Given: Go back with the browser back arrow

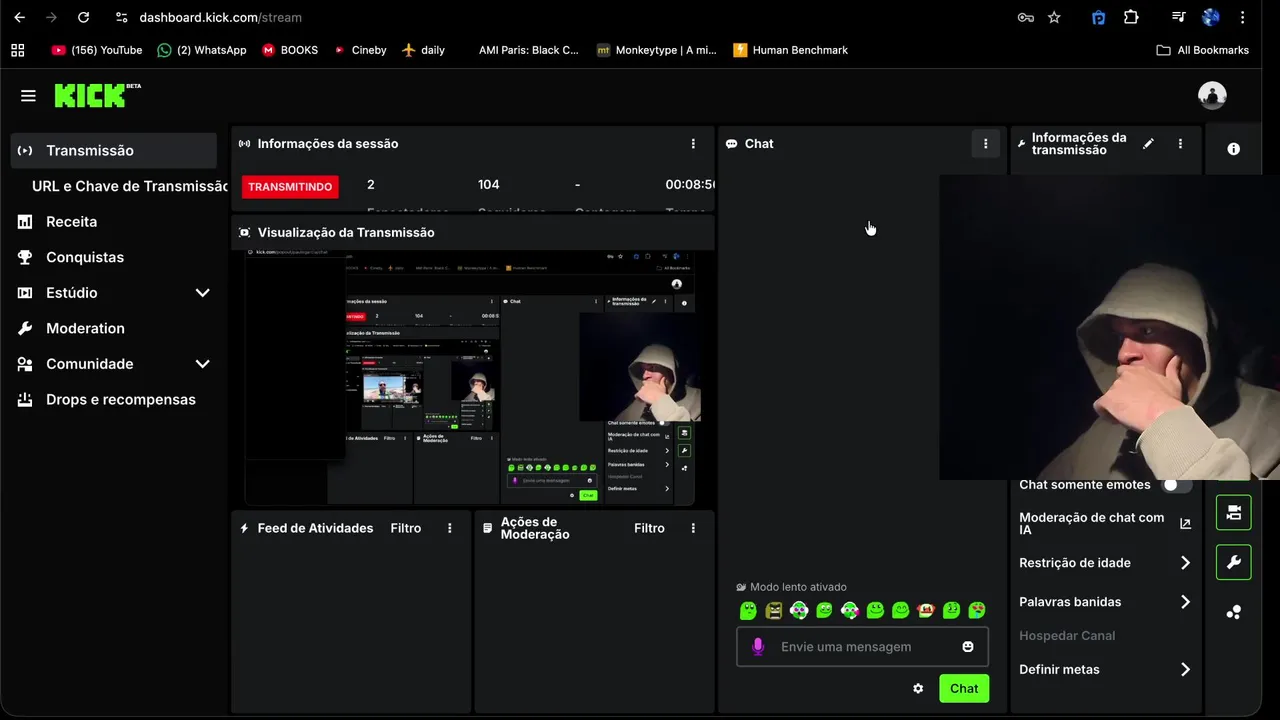Looking at the screenshot, I should (19, 17).
